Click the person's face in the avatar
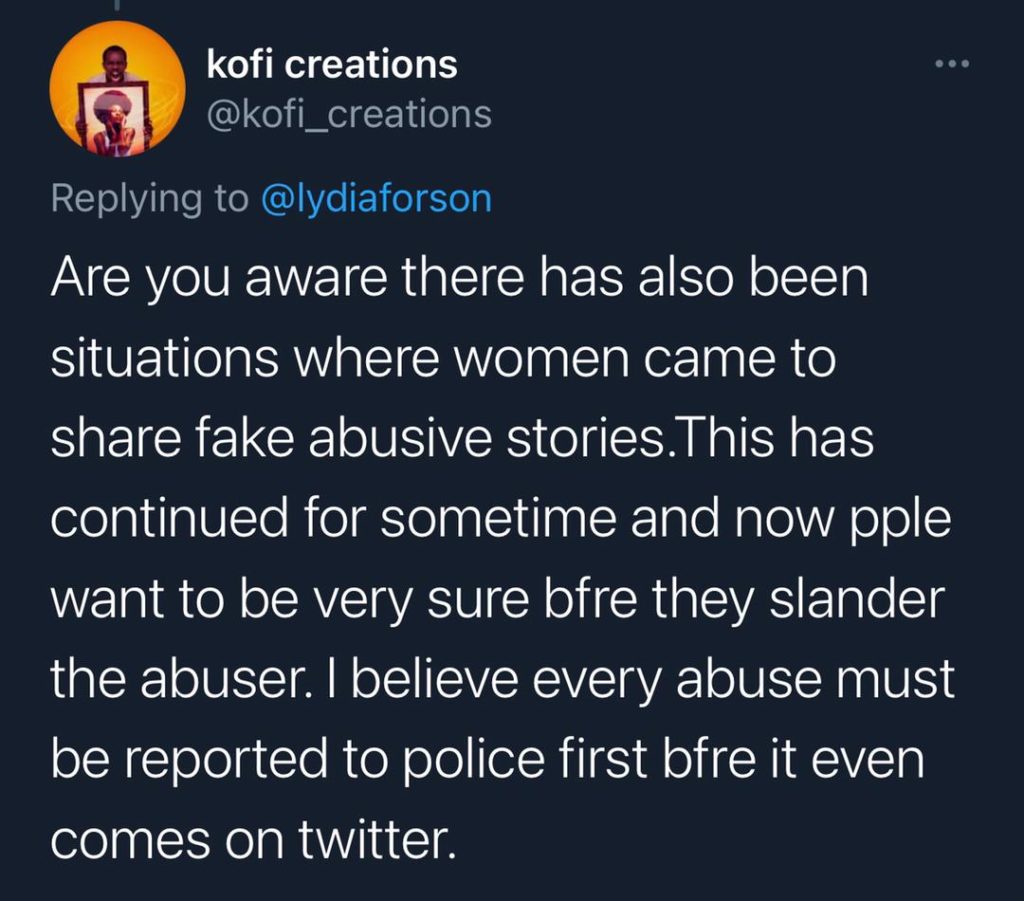 coord(116,61)
